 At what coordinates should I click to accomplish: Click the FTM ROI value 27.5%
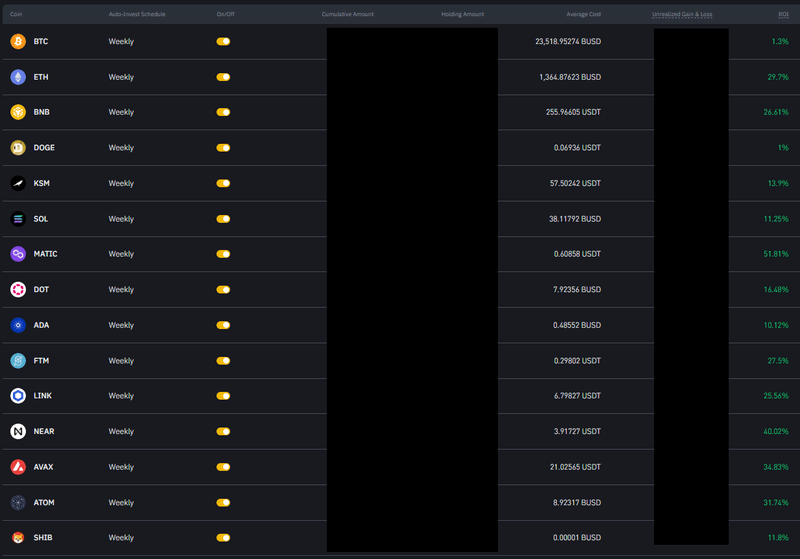pos(778,361)
